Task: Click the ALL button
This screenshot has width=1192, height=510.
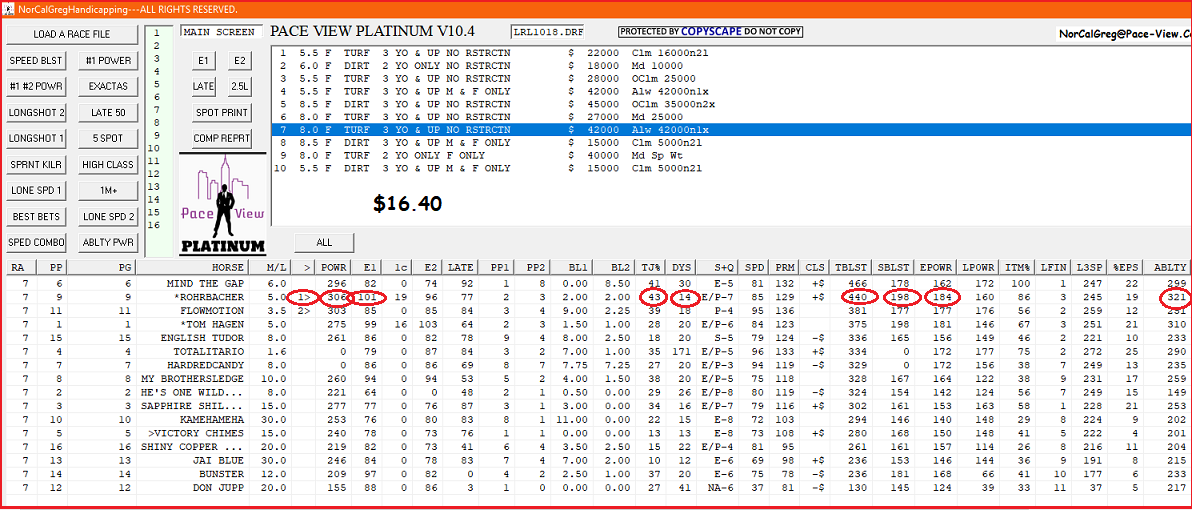Action: pos(325,242)
